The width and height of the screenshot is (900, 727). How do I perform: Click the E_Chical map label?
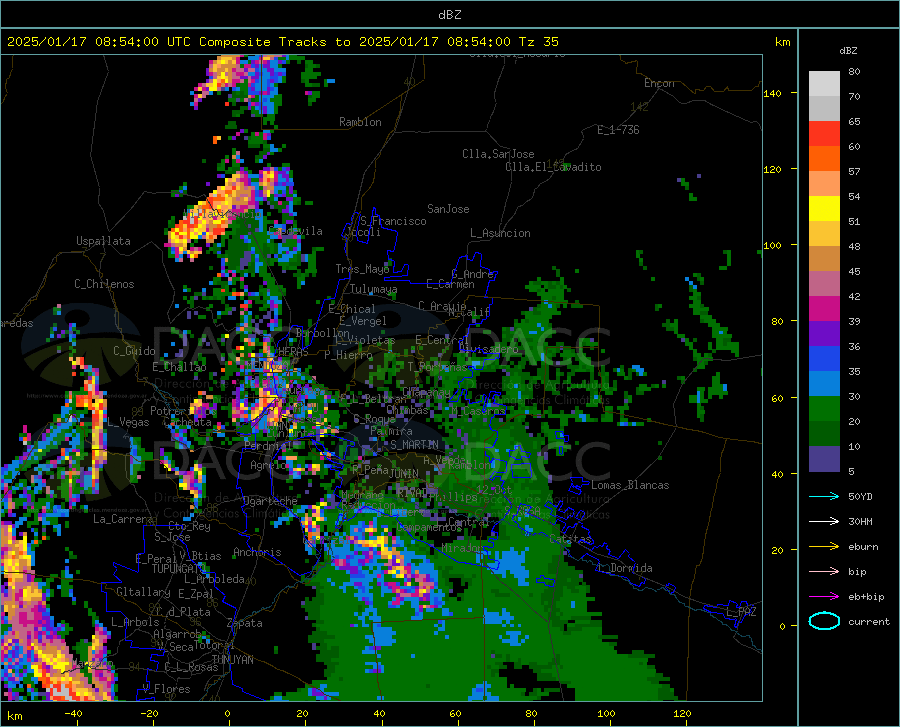tap(352, 309)
